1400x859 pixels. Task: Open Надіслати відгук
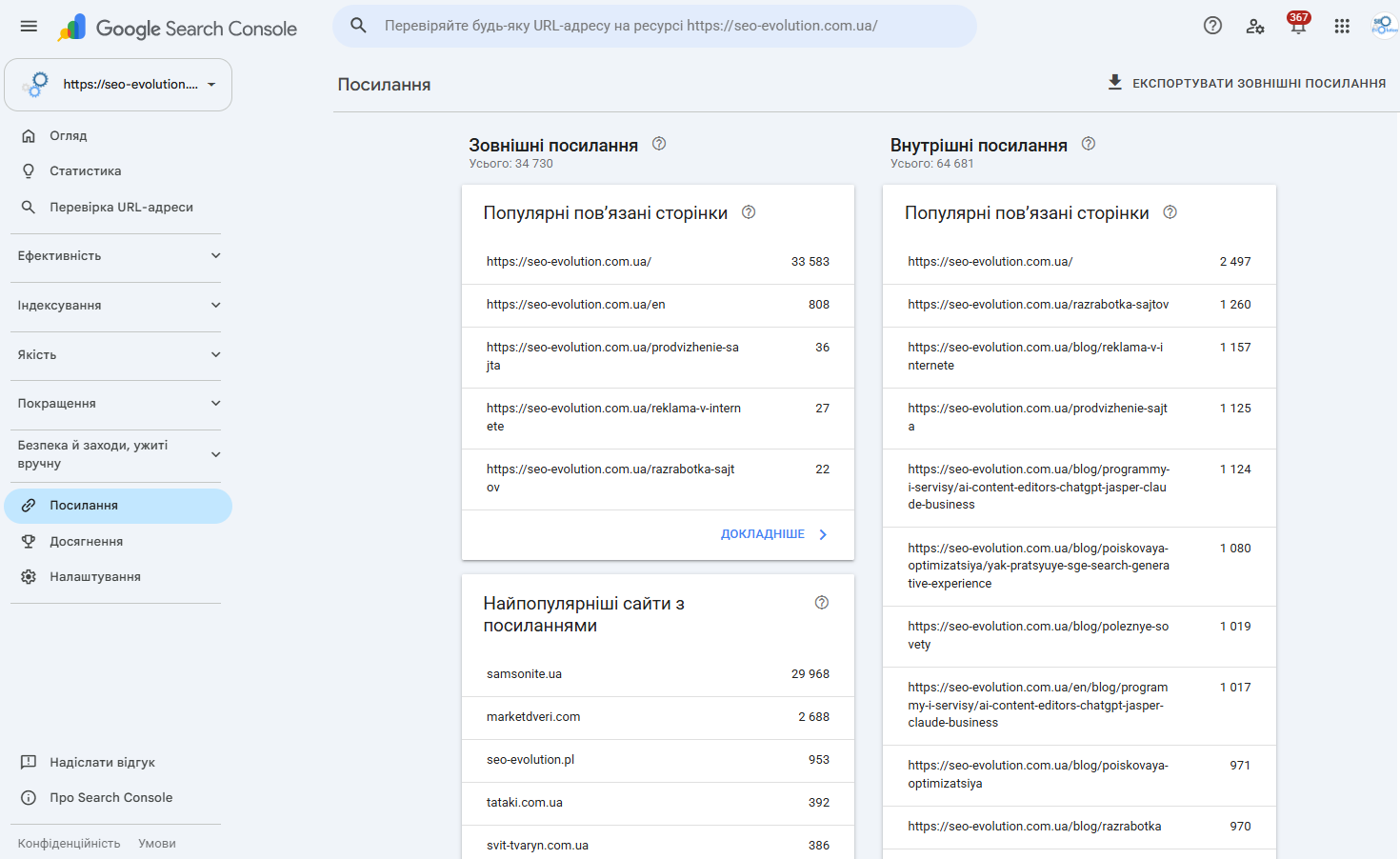118,762
